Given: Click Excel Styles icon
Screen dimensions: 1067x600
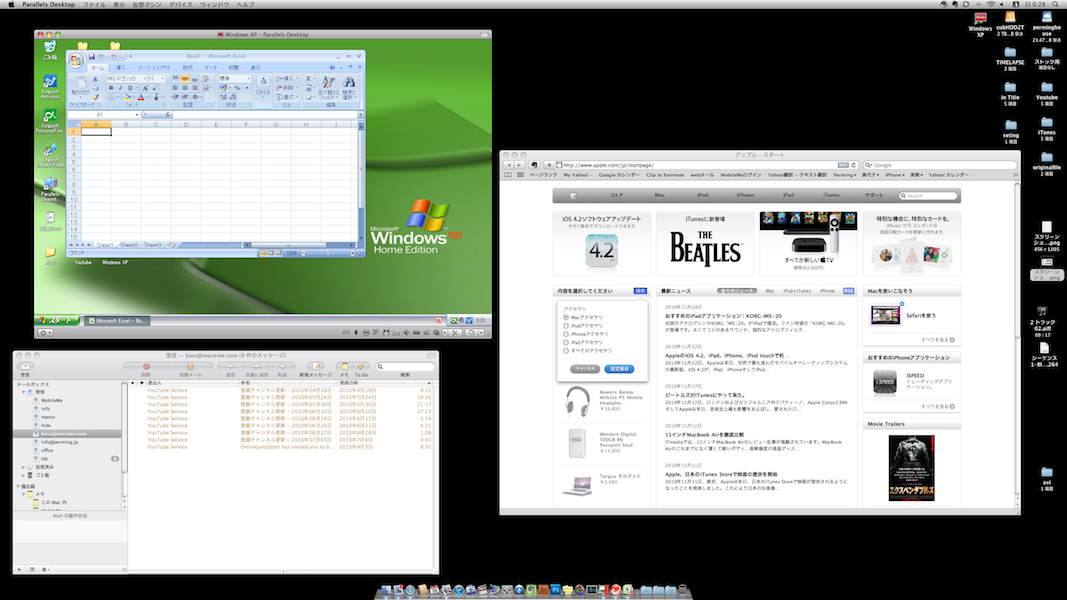Looking at the screenshot, I should click(263, 82).
